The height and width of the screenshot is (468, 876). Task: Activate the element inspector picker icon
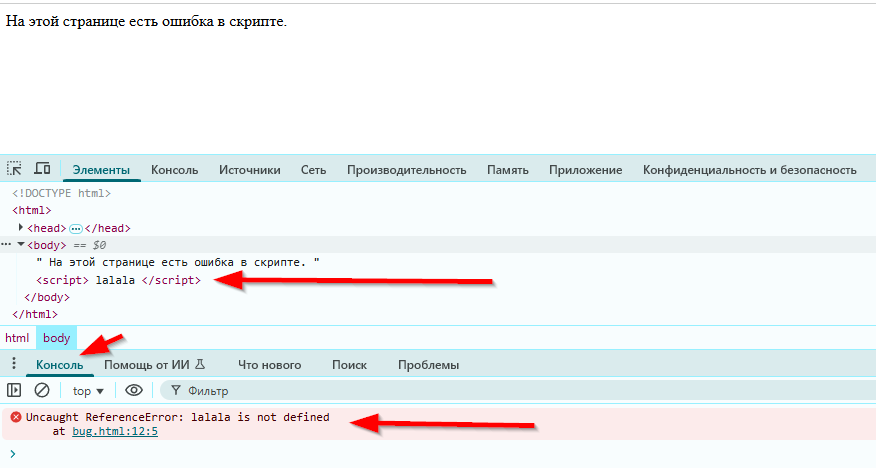(x=15, y=169)
